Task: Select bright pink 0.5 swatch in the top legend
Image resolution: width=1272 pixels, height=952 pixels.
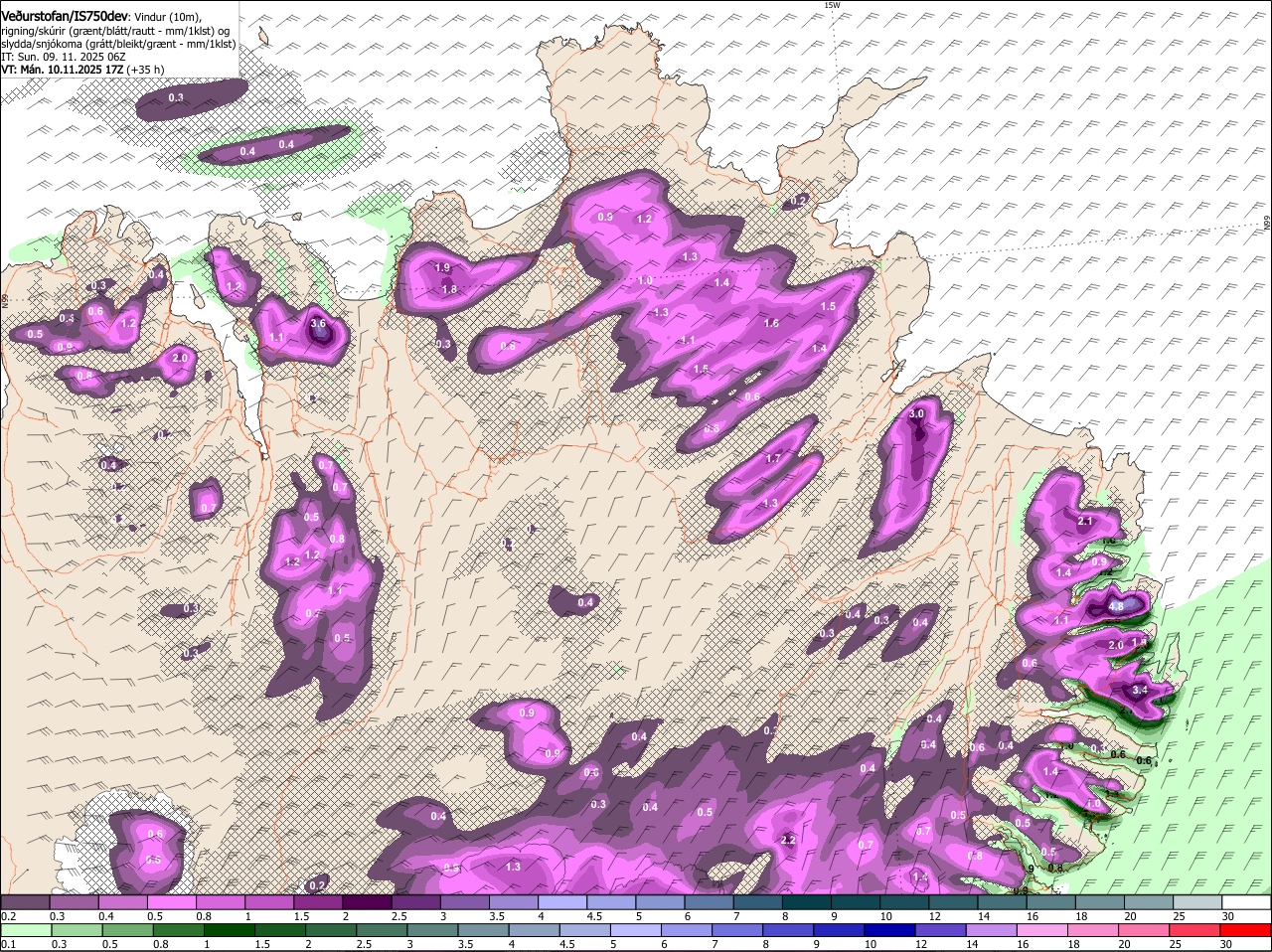Action: point(171,902)
